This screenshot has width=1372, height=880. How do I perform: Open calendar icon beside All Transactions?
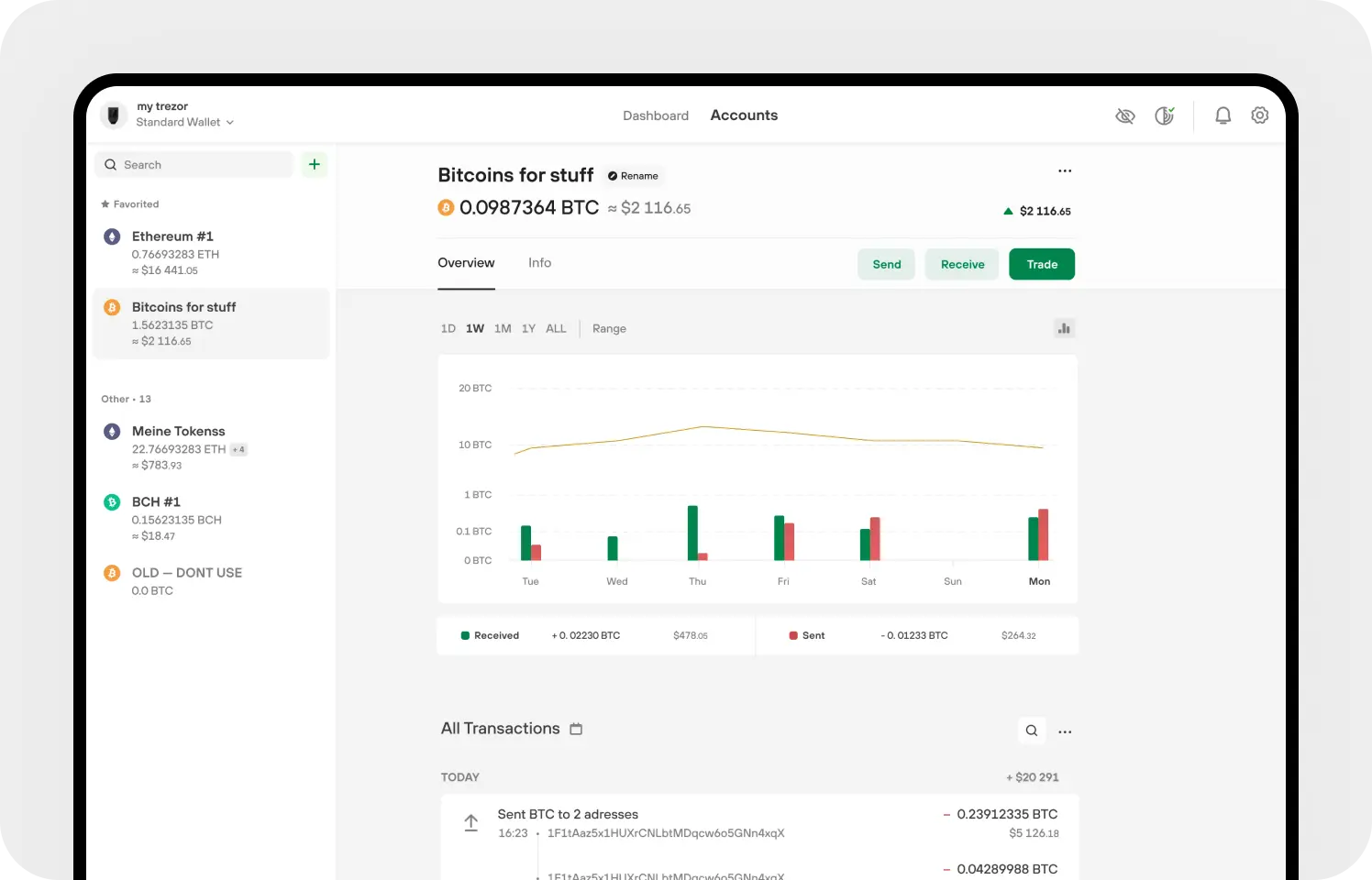pos(576,729)
